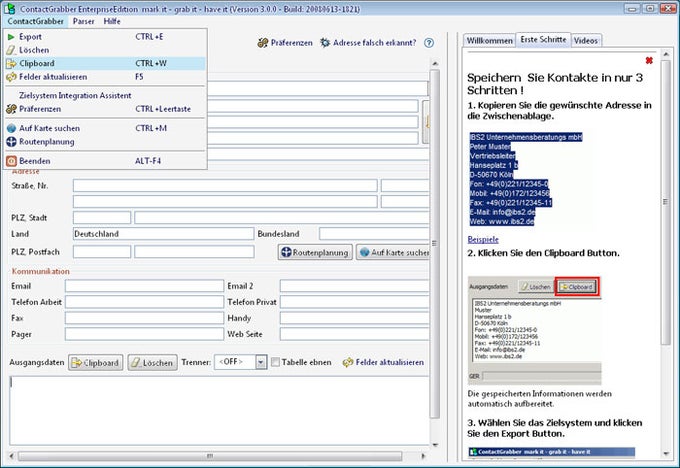The height and width of the screenshot is (468, 680).
Task: Choose Löschen from the ContactGrabber menu
Action: tap(105, 50)
